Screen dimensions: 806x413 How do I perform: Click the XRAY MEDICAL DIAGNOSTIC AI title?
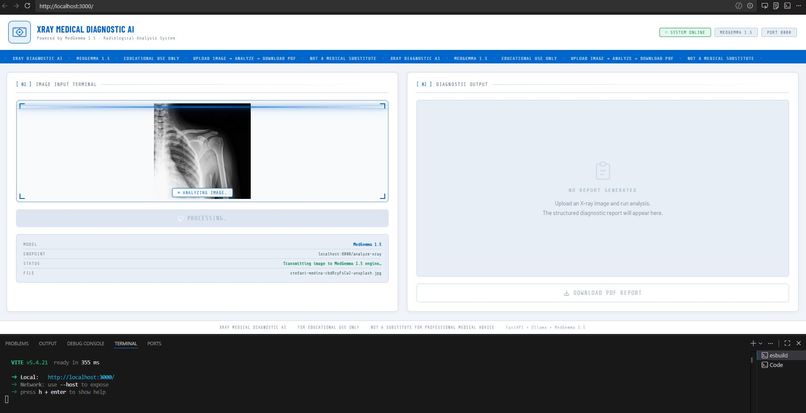coord(85,29)
